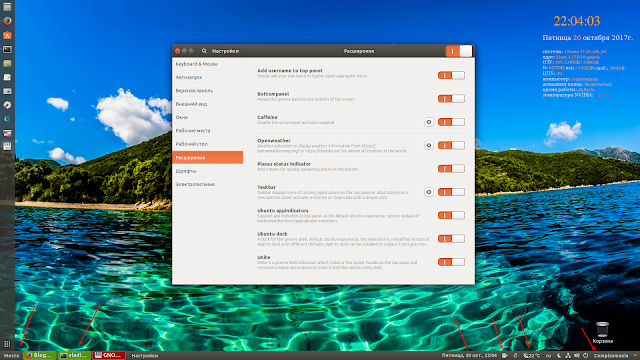Select Автозапуск in sidebar
This screenshot has height=360, width=640.
tap(208, 77)
